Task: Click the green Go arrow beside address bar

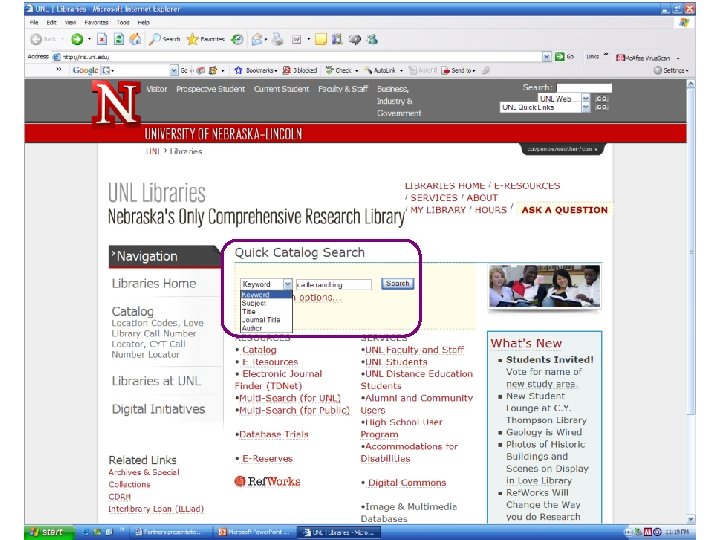Action: (559, 56)
